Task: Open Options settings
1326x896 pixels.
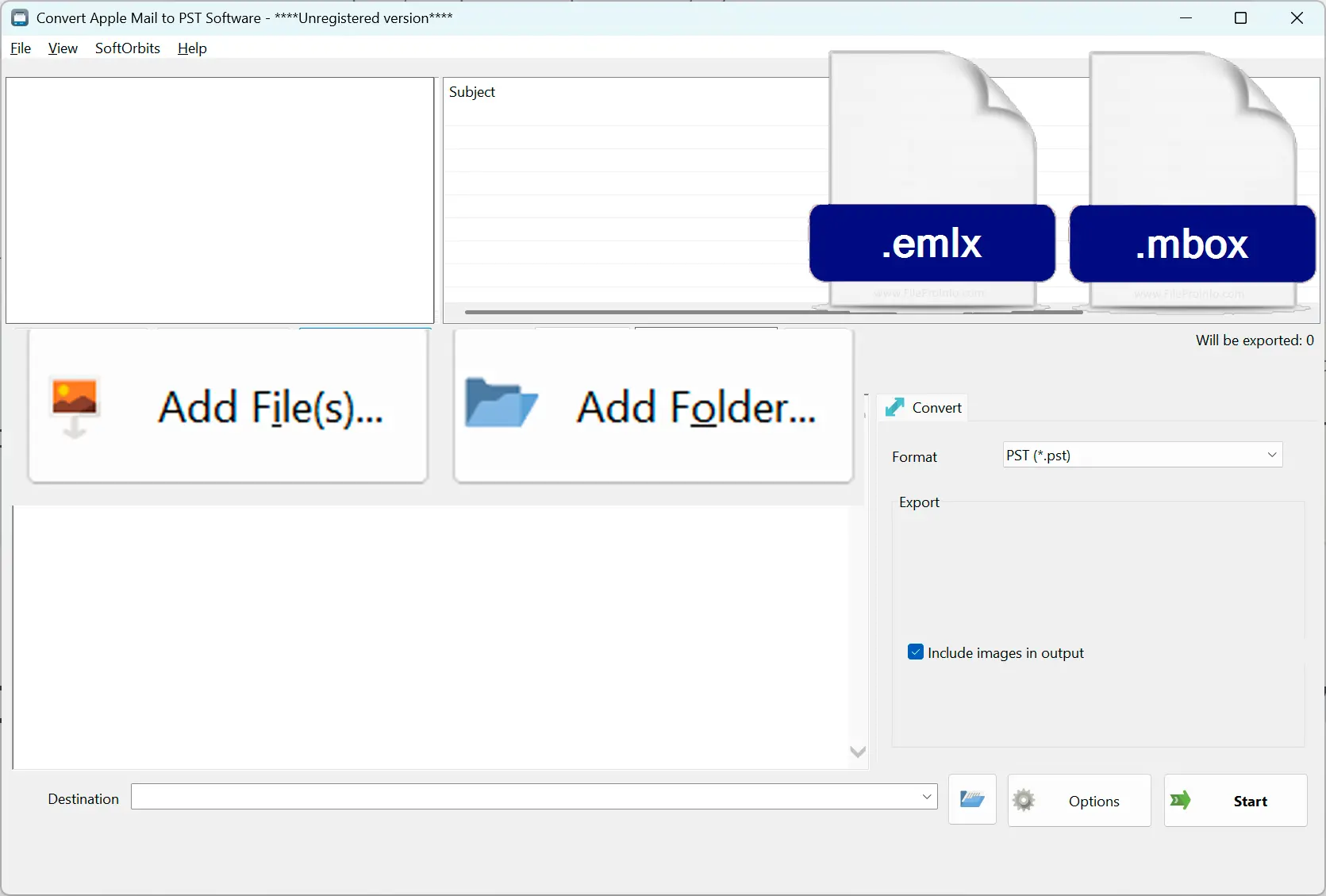Action: (1079, 801)
